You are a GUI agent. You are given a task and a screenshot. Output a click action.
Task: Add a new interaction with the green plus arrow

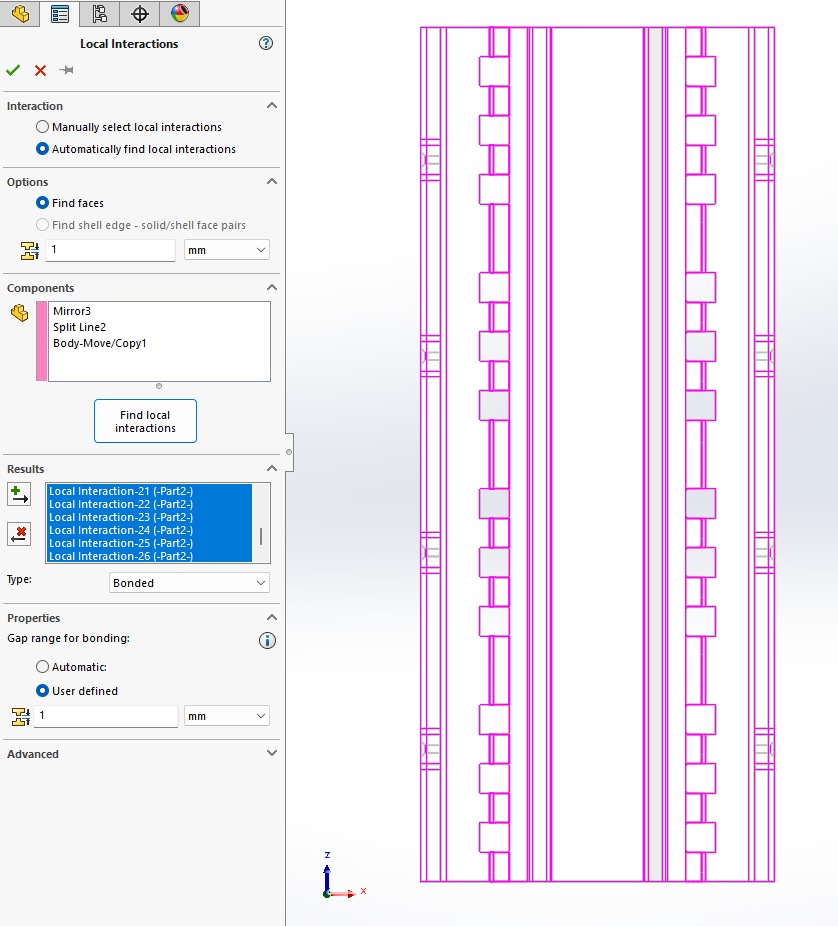pyautogui.click(x=18, y=493)
